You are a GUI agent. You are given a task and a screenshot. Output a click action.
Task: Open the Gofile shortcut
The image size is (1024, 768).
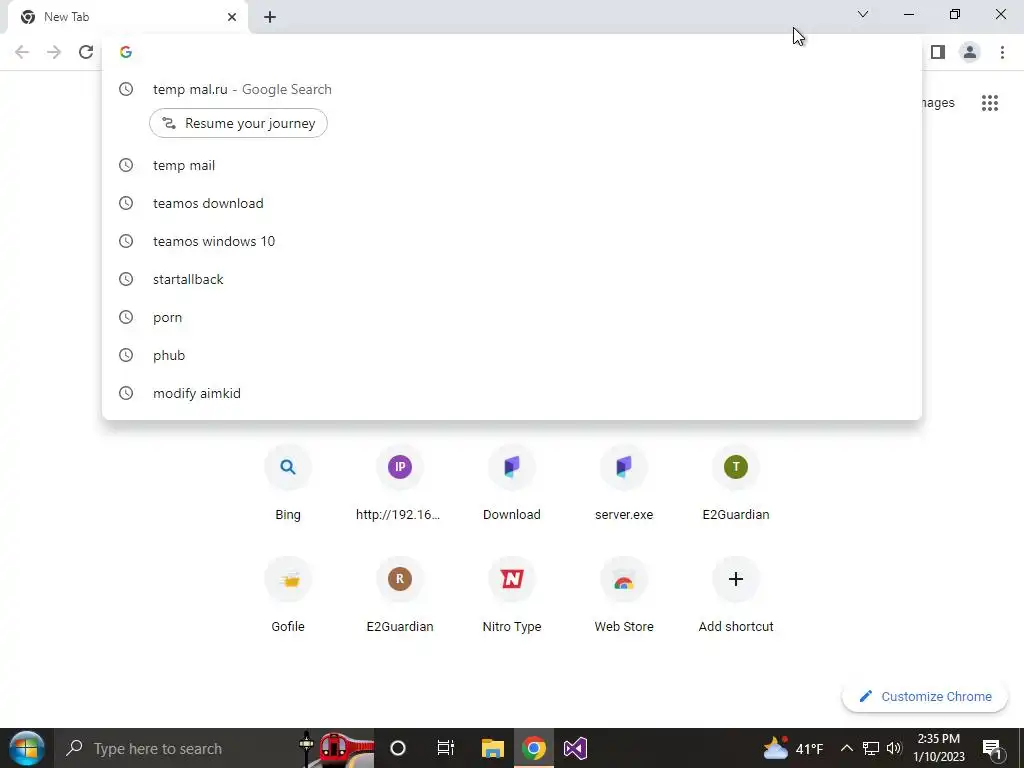coord(287,595)
